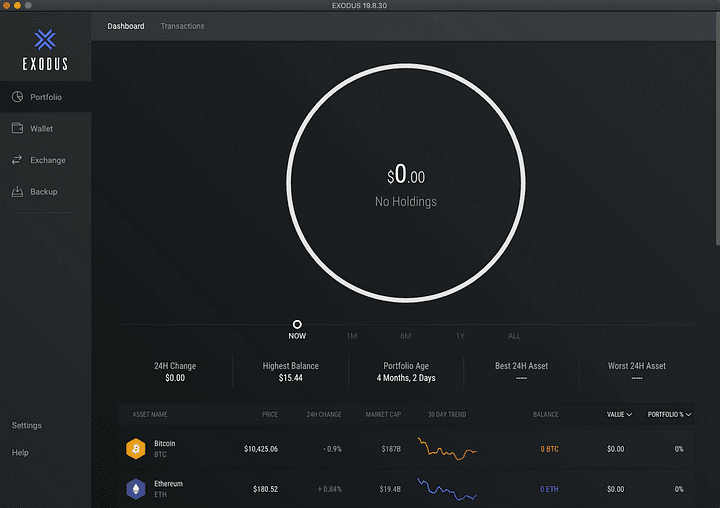
Task: Click the Best 24H Asset stat
Action: tap(521, 372)
